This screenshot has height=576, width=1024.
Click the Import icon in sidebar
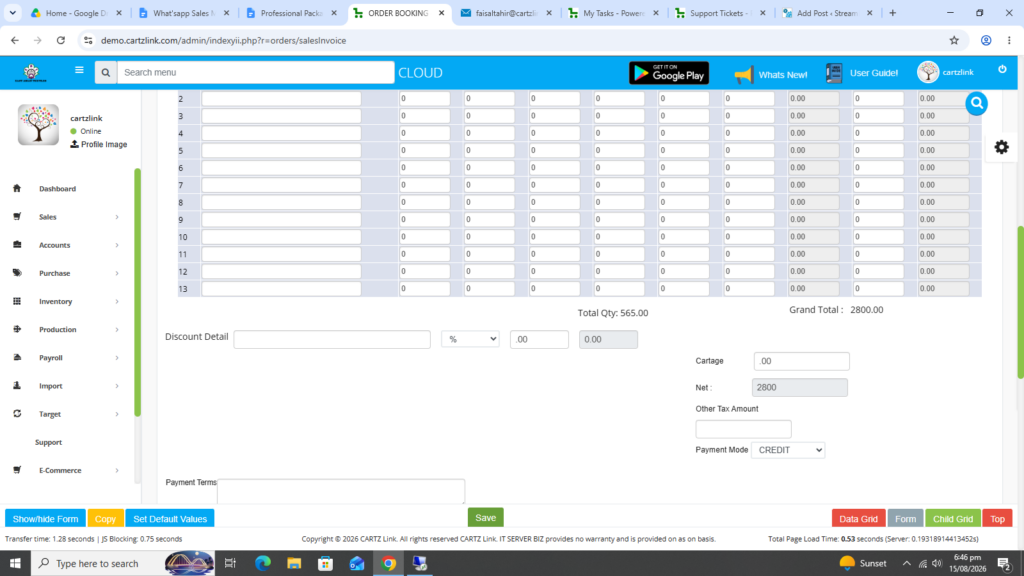coord(17,385)
